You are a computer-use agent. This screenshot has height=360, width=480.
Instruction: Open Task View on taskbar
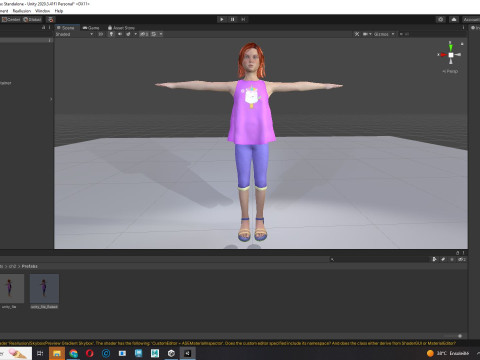click(x=40, y=353)
